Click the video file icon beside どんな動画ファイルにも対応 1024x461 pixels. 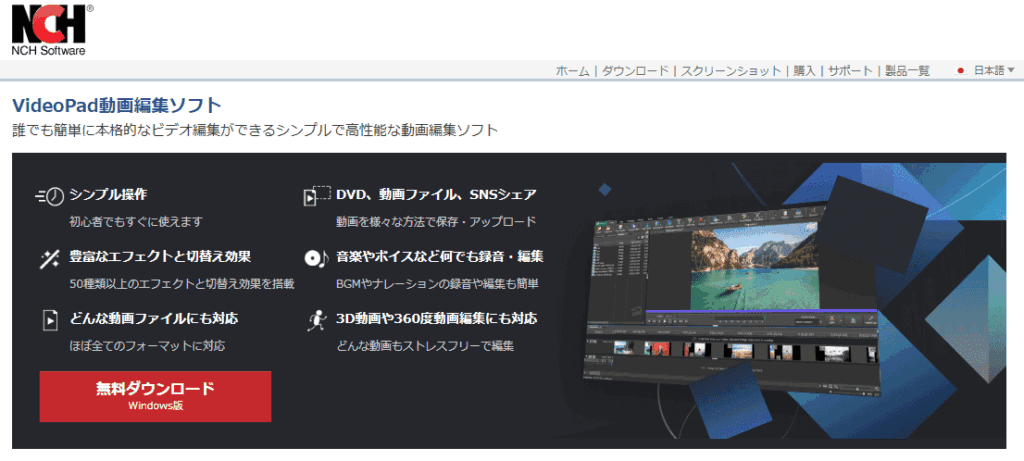click(x=50, y=320)
